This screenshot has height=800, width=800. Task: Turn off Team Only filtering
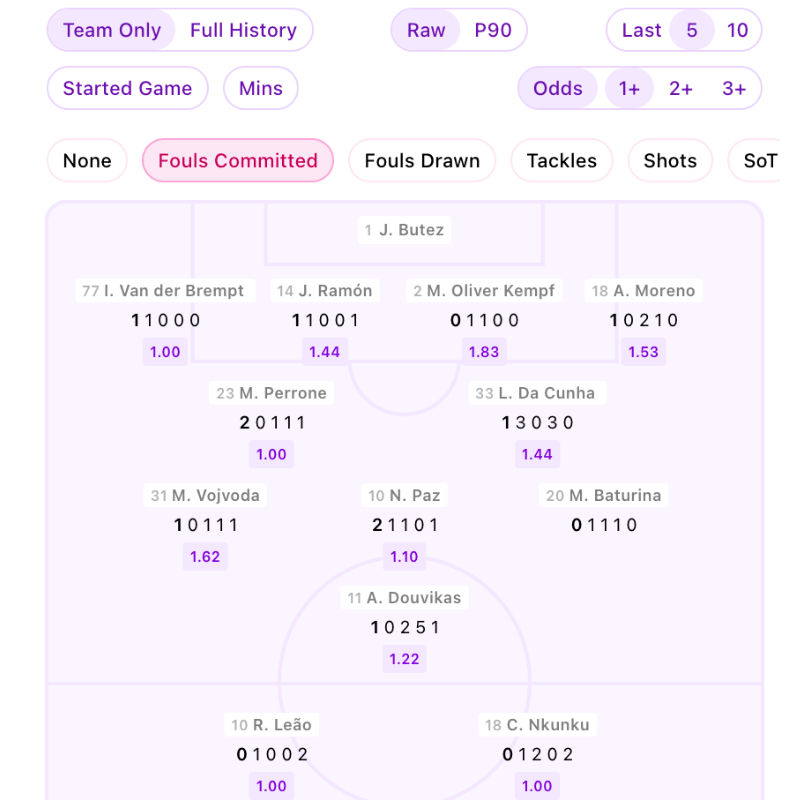(x=111, y=30)
